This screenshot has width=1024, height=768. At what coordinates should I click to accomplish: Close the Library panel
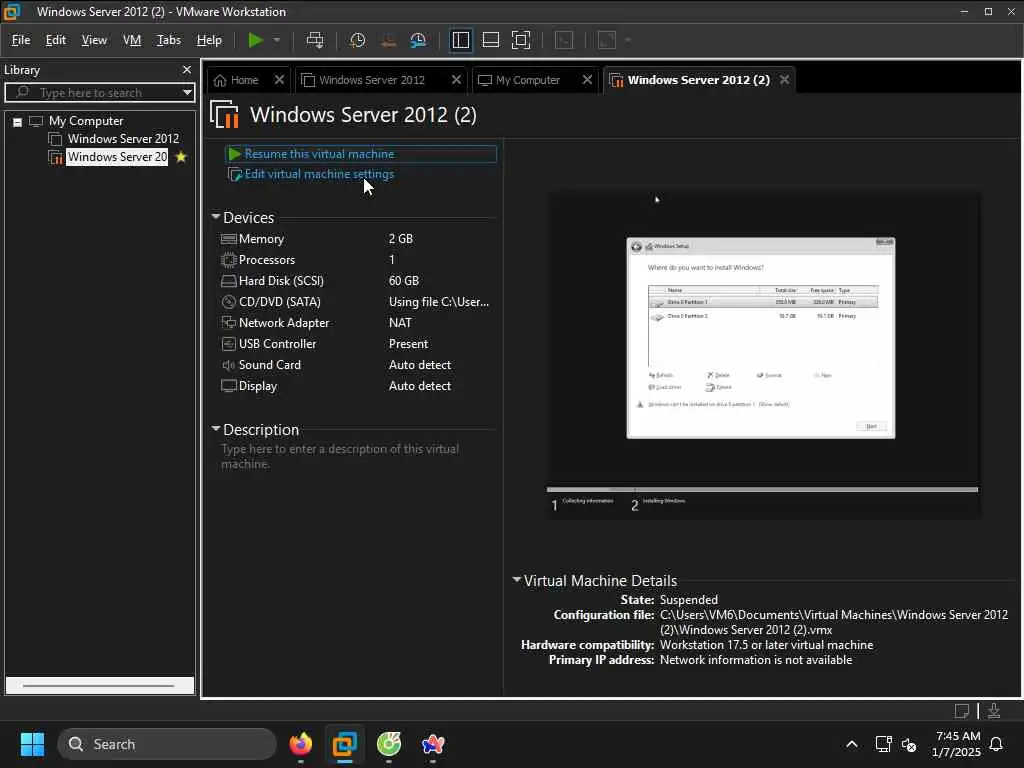(187, 70)
